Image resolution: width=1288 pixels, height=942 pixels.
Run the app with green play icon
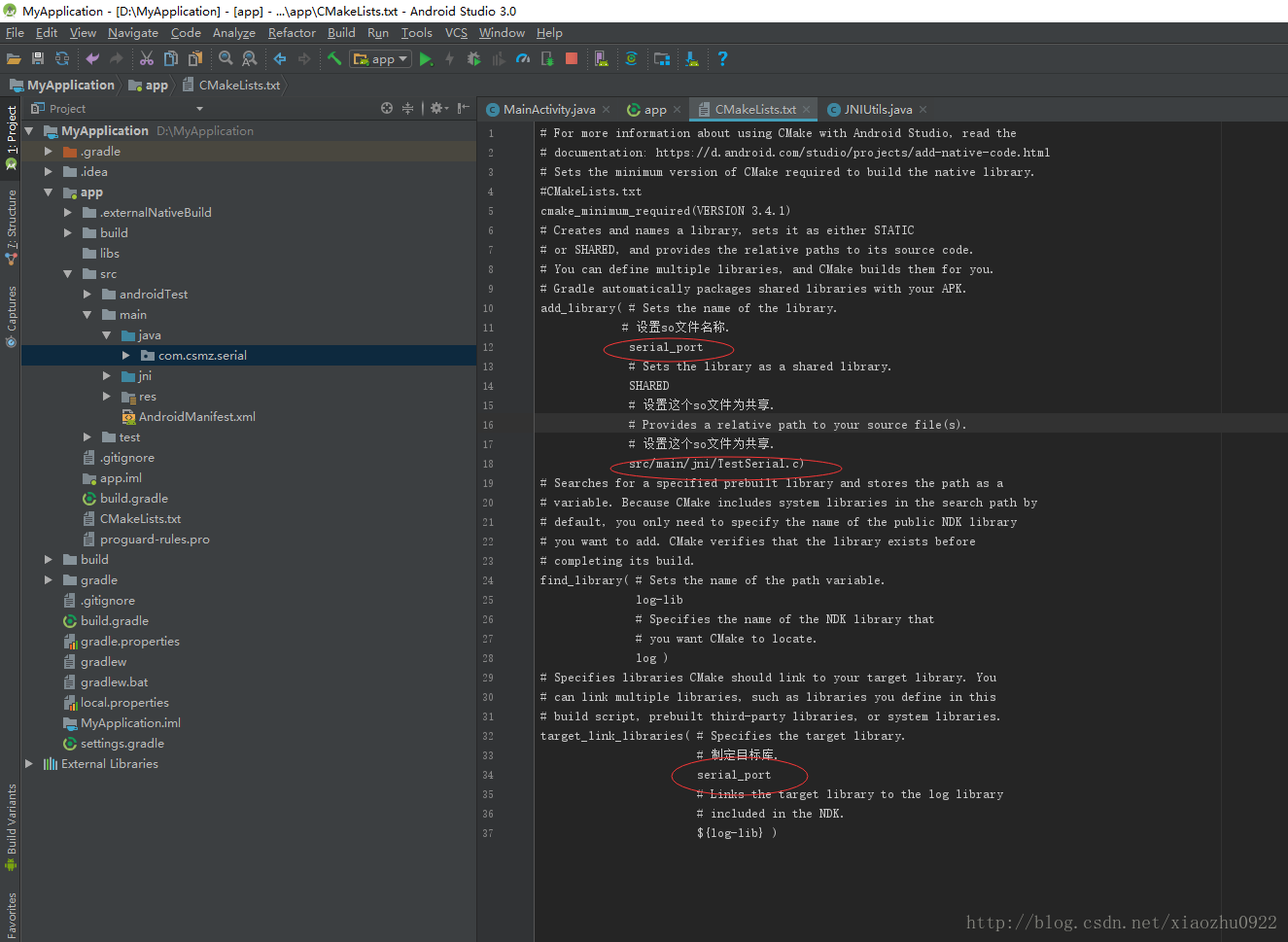[426, 59]
